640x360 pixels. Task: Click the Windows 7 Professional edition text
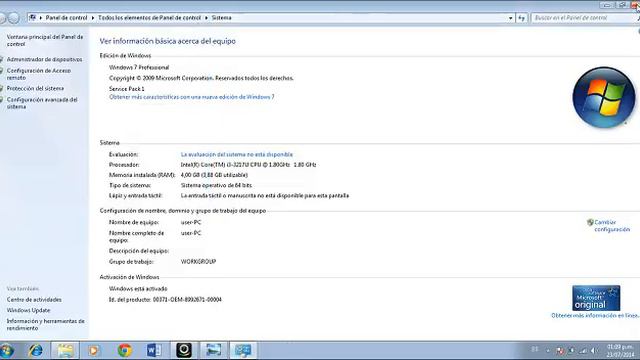pos(139,67)
